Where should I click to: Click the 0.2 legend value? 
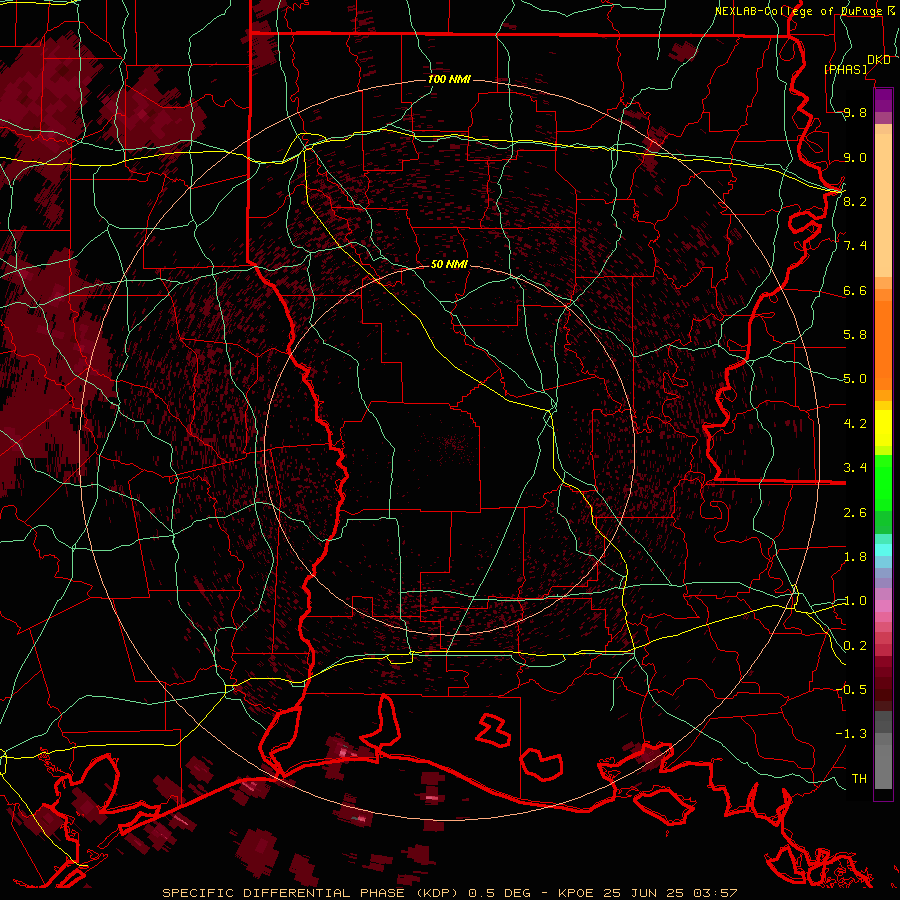[855, 645]
